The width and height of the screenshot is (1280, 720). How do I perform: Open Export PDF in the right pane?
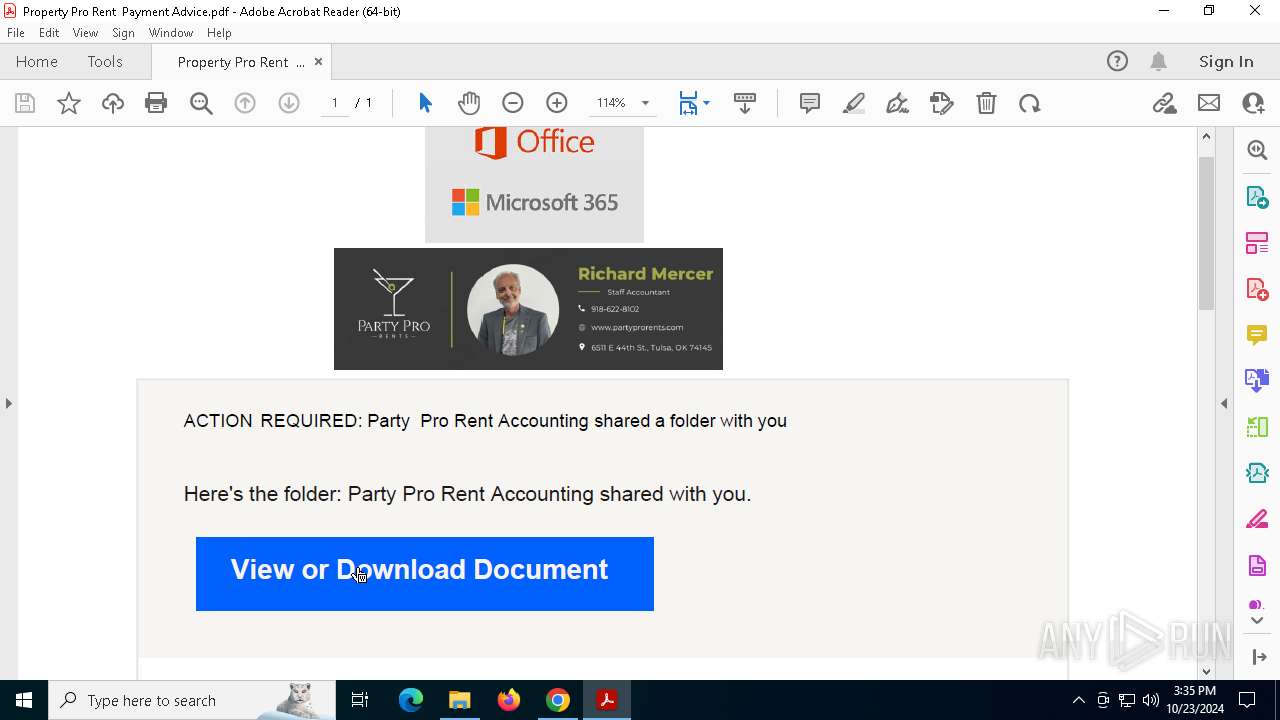pyautogui.click(x=1257, y=197)
